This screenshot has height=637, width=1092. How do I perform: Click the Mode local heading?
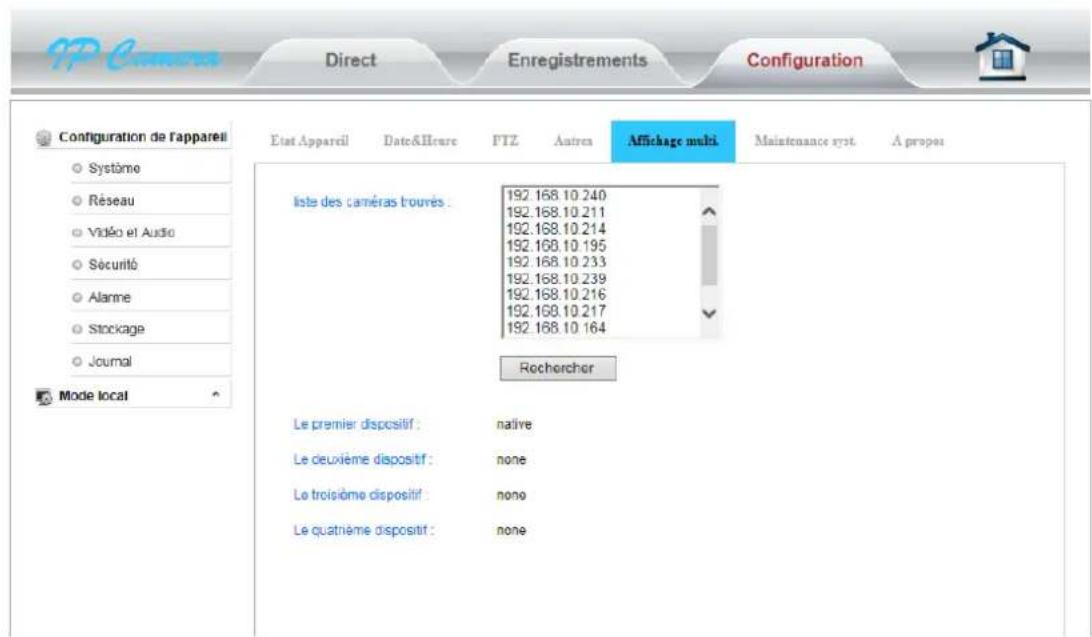tap(93, 396)
